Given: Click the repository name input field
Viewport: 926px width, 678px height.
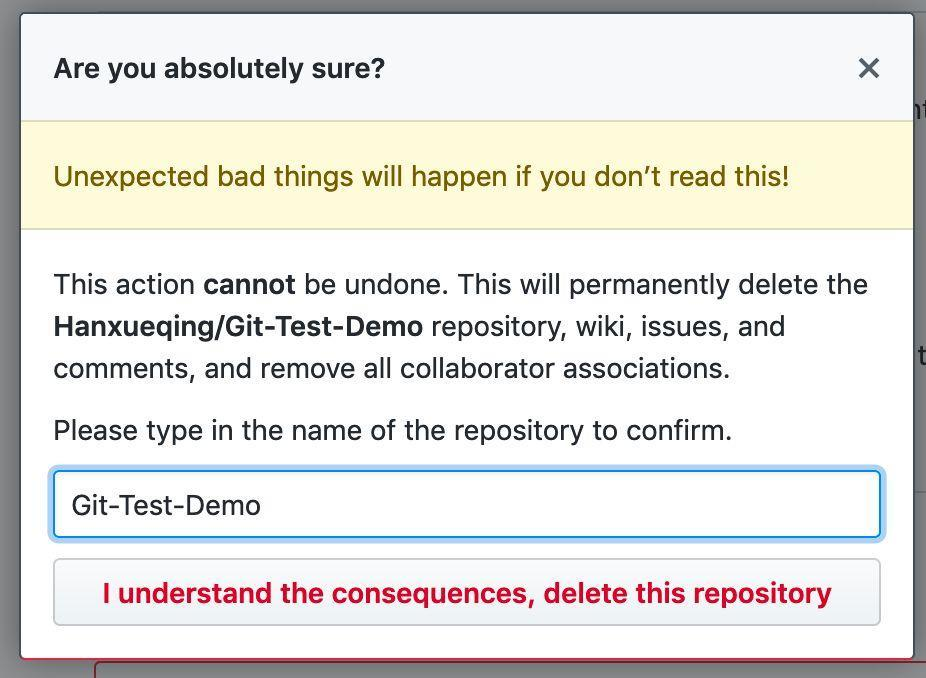Looking at the screenshot, I should pos(467,504).
